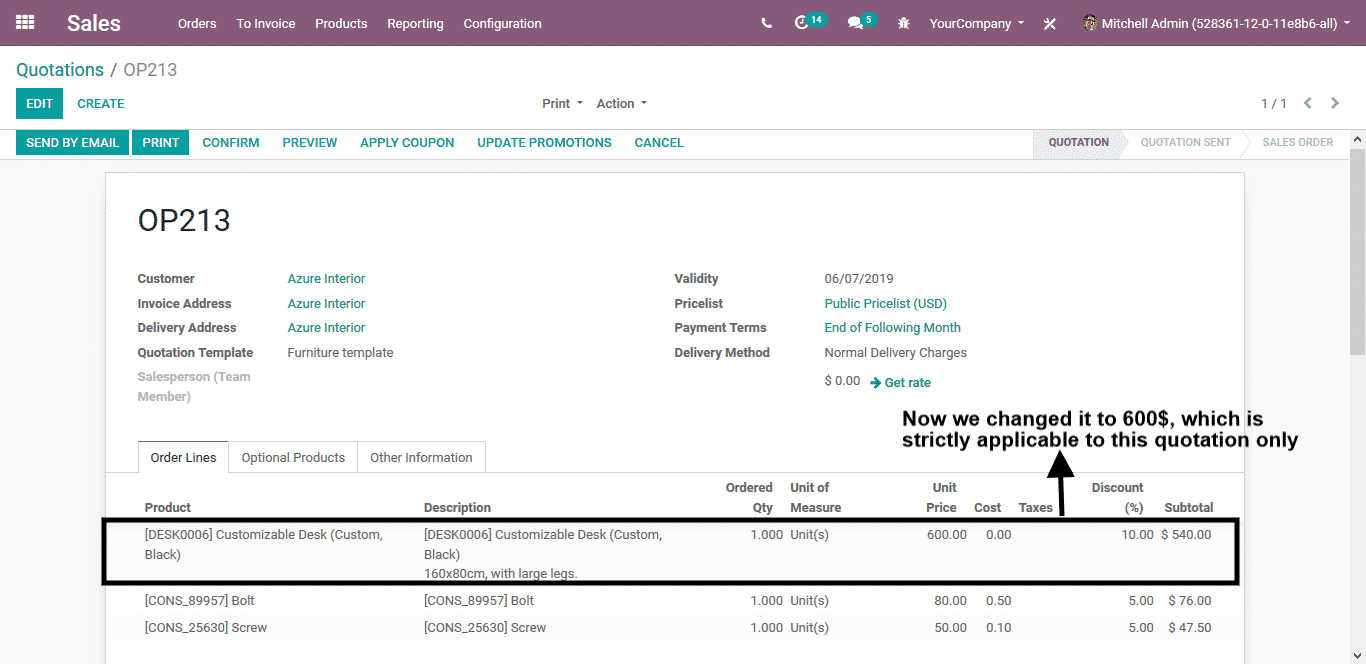Click the wrench tools icon in navbar

tap(1049, 23)
